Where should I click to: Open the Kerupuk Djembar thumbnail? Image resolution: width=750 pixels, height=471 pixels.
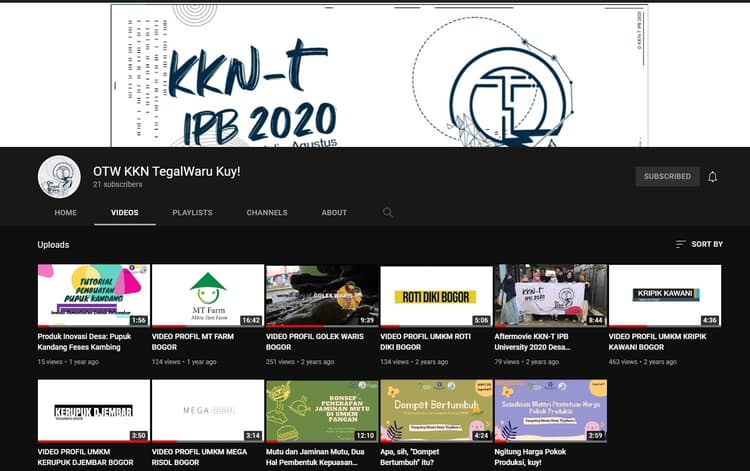[x=94, y=411]
